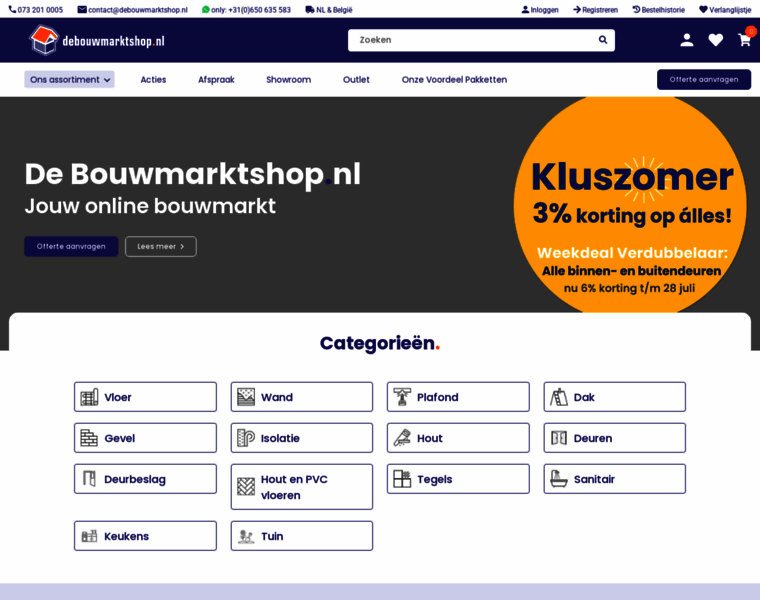Click the phone icon next to 073 201 0005
This screenshot has width=760, height=600.
12,9
